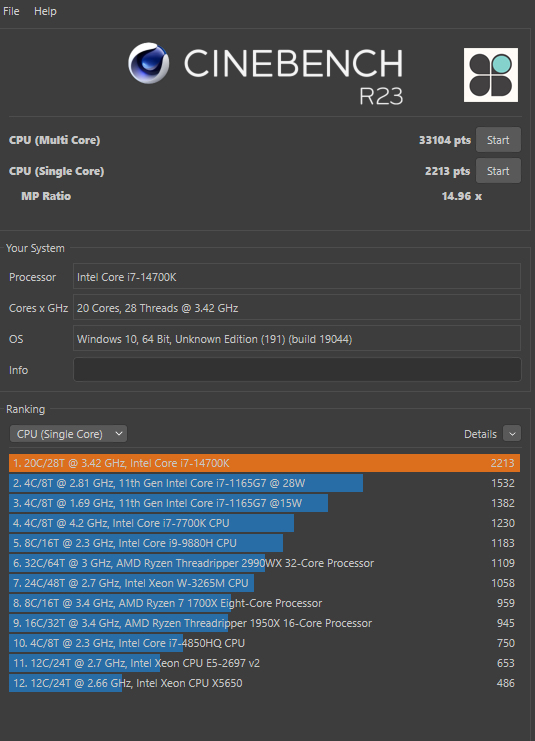Open the File menu
Screen dimensions: 535x741
[11, 11]
